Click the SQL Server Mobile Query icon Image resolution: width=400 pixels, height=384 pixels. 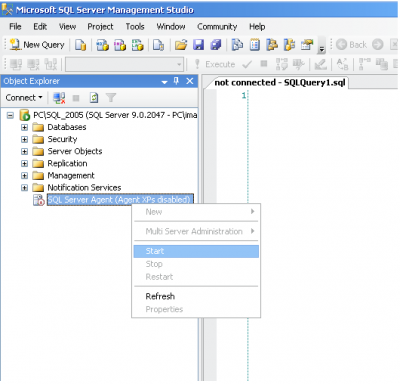tap(158, 45)
